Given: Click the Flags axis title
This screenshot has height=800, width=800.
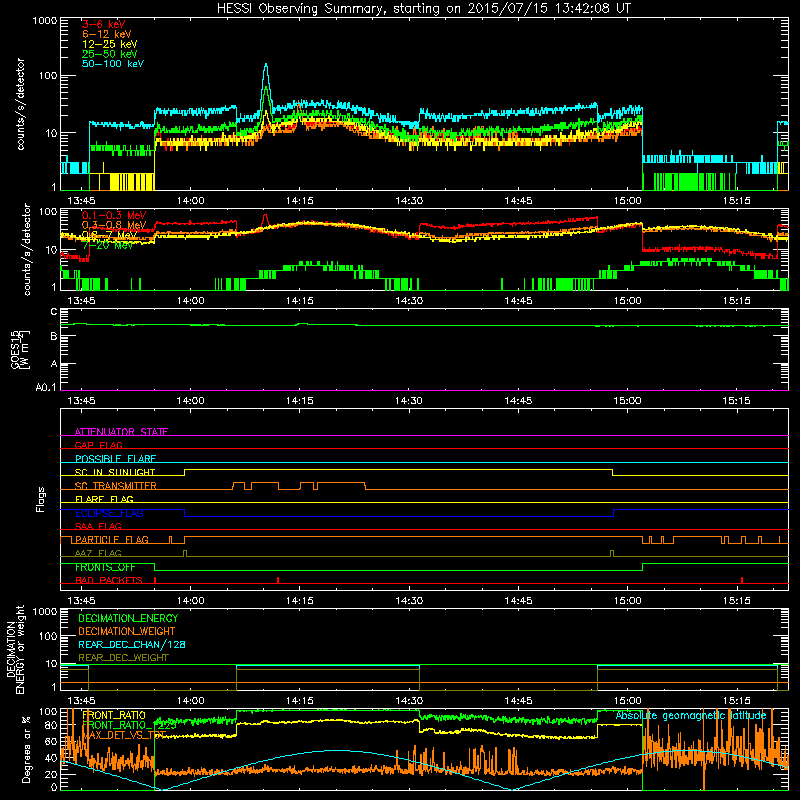Looking at the screenshot, I should pos(41,499).
